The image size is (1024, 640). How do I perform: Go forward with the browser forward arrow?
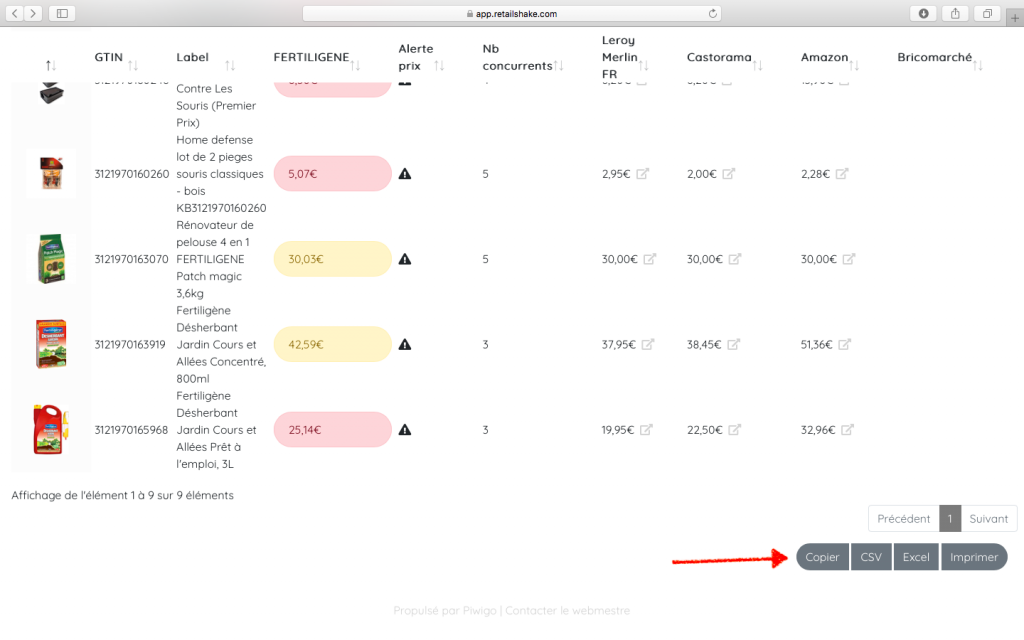[33, 13]
